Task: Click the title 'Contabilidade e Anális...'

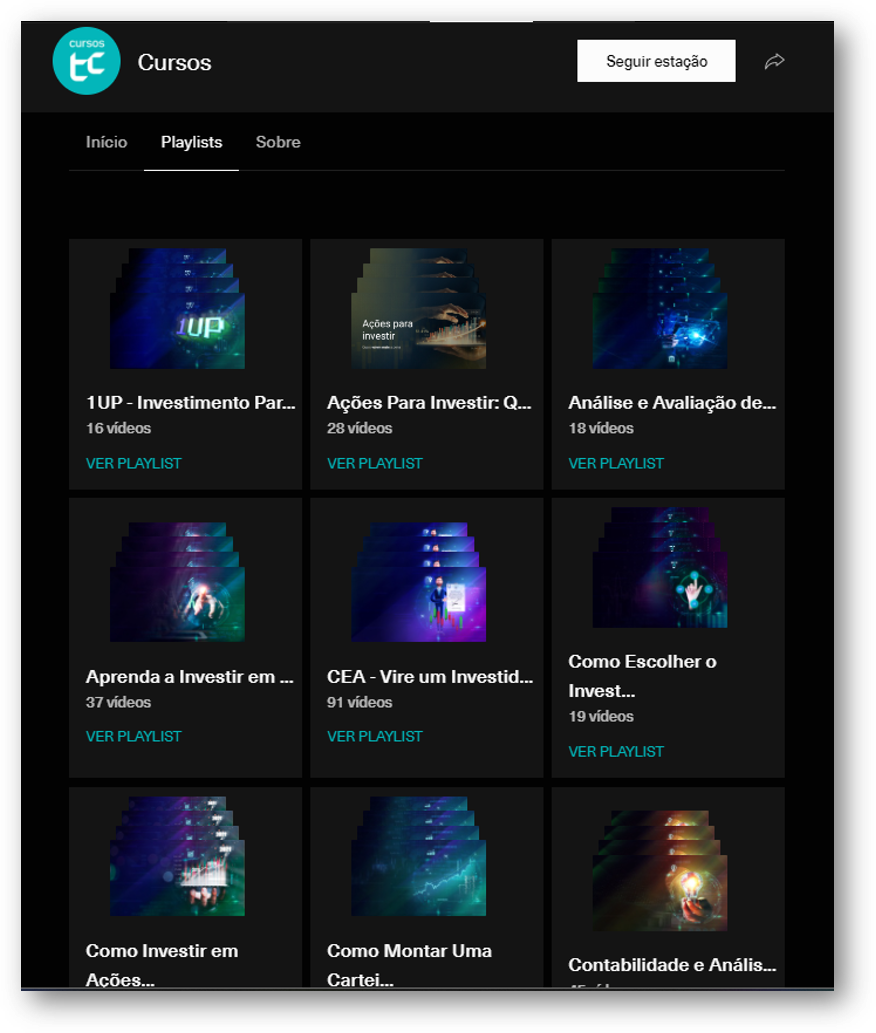Action: click(672, 965)
